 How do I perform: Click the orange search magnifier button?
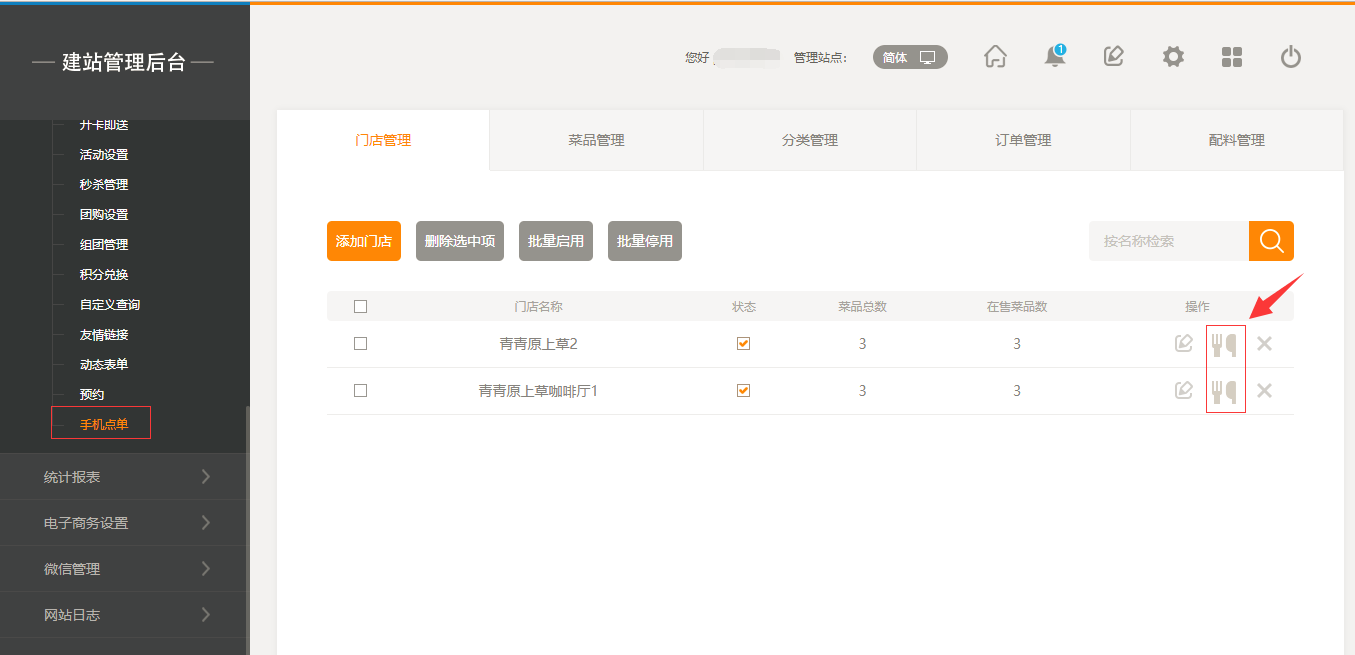point(1271,241)
